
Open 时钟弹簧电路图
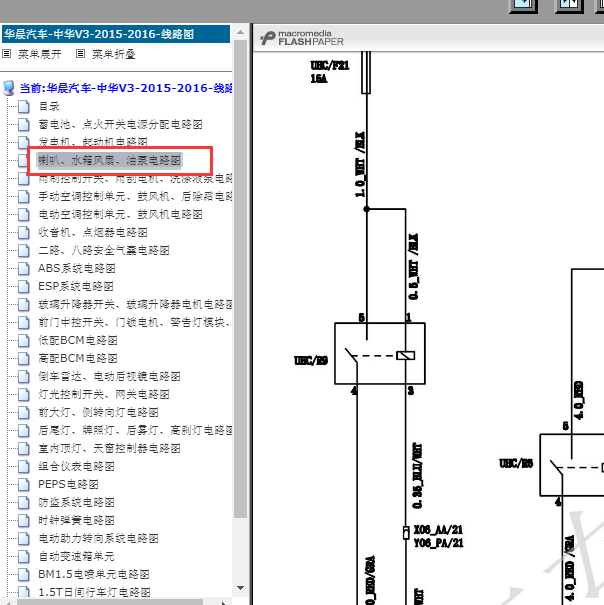pos(76,521)
